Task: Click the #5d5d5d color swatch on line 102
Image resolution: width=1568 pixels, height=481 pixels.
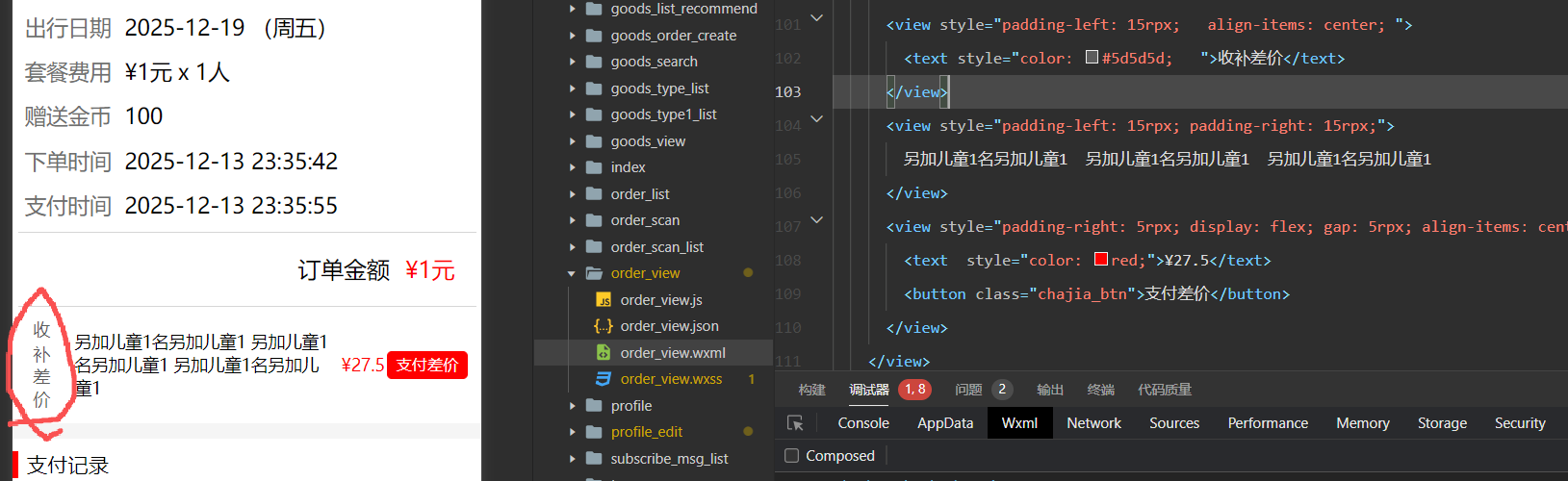Action: click(x=1092, y=58)
